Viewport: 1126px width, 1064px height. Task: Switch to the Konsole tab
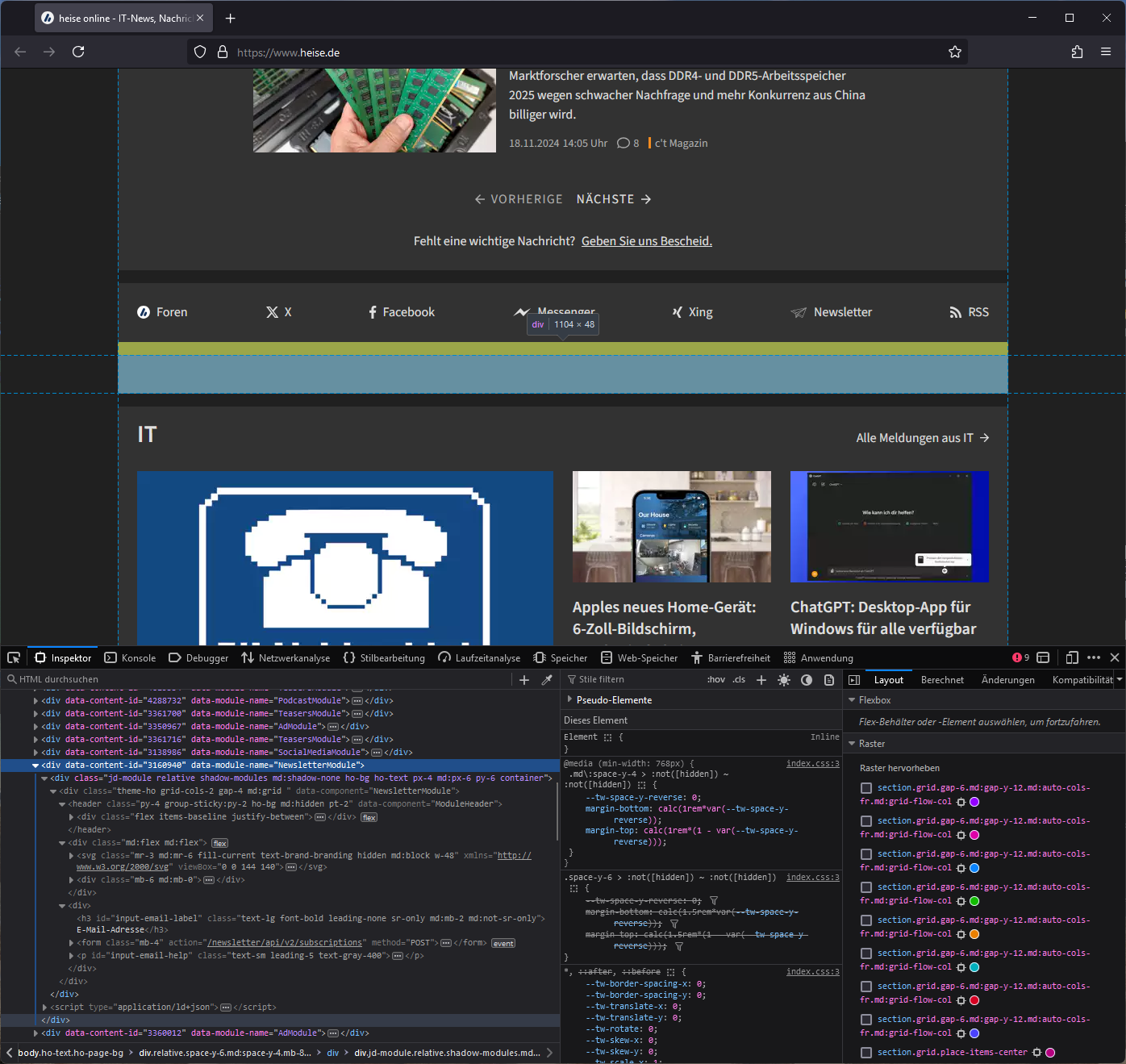click(x=130, y=657)
